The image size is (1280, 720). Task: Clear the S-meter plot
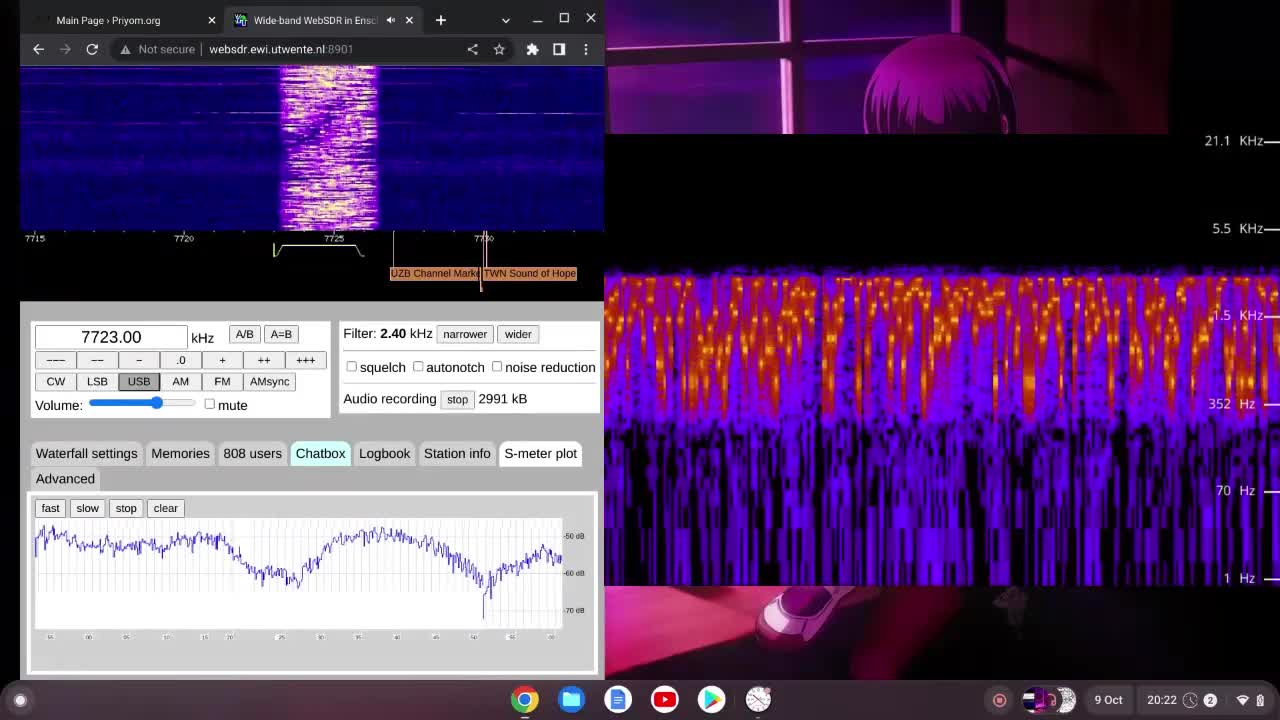pos(165,508)
